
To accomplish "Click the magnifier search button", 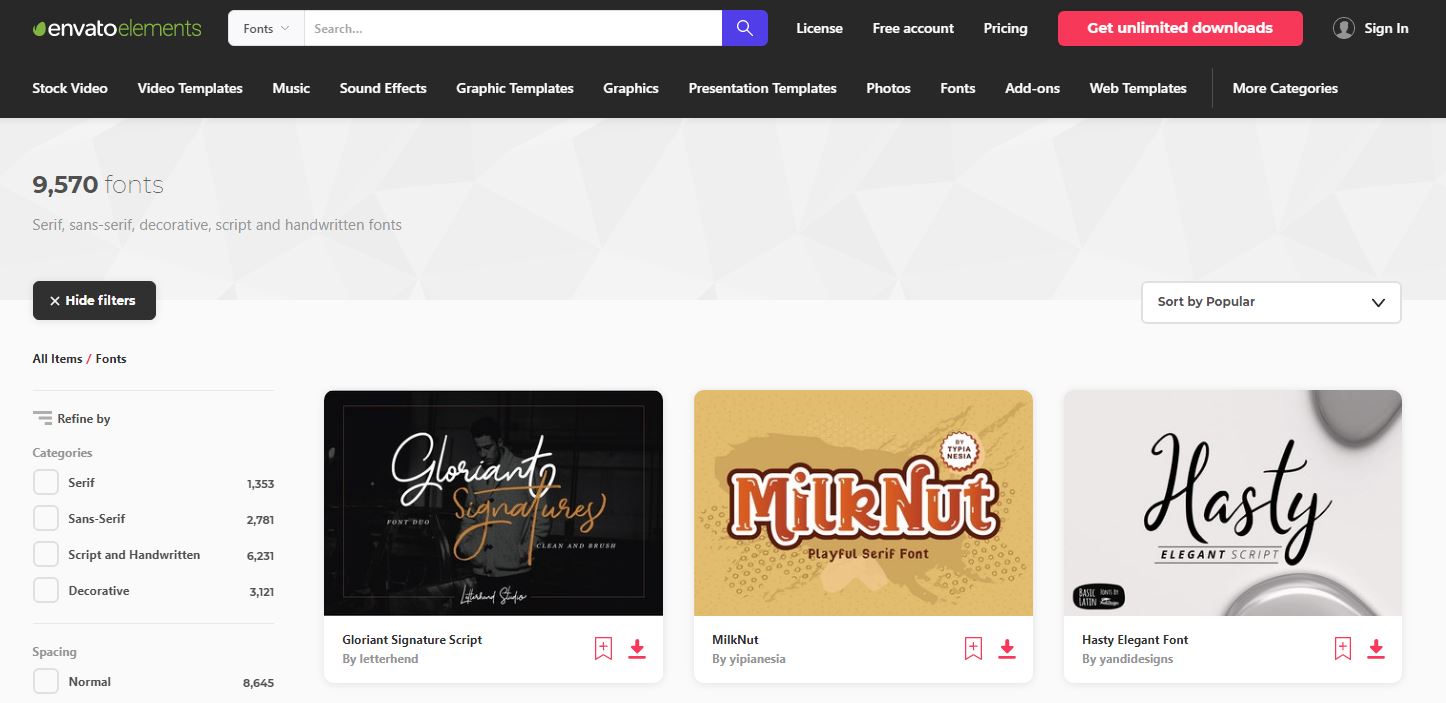I will pos(744,28).
